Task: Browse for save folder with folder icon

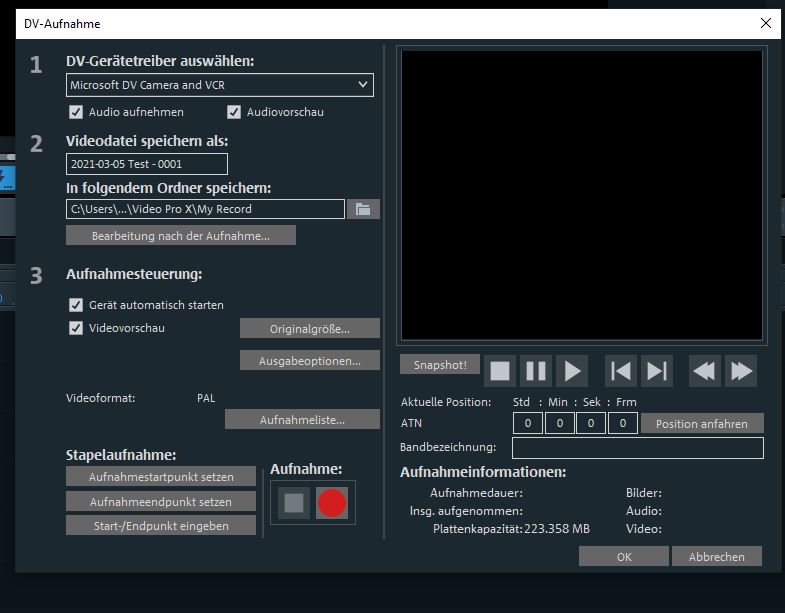Action: tap(363, 209)
